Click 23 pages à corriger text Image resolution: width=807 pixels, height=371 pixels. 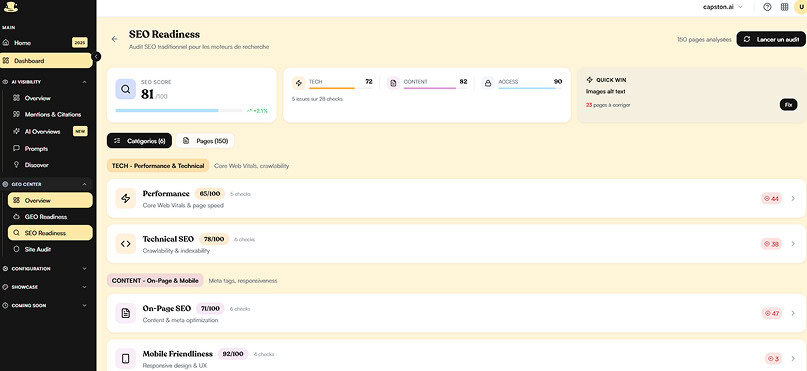pos(608,105)
